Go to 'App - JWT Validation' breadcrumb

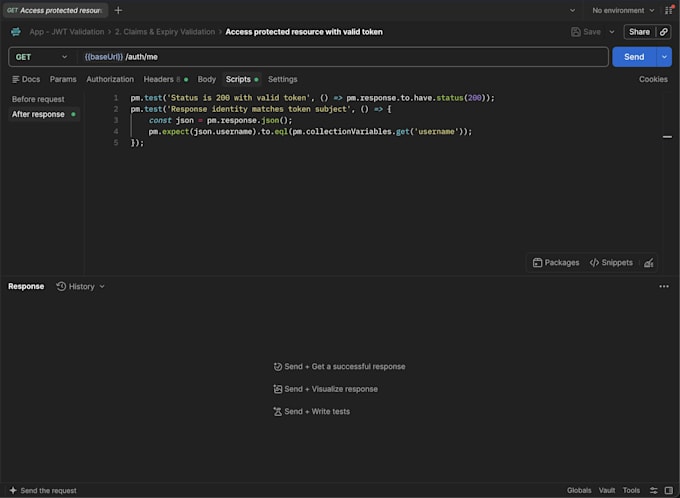67,32
